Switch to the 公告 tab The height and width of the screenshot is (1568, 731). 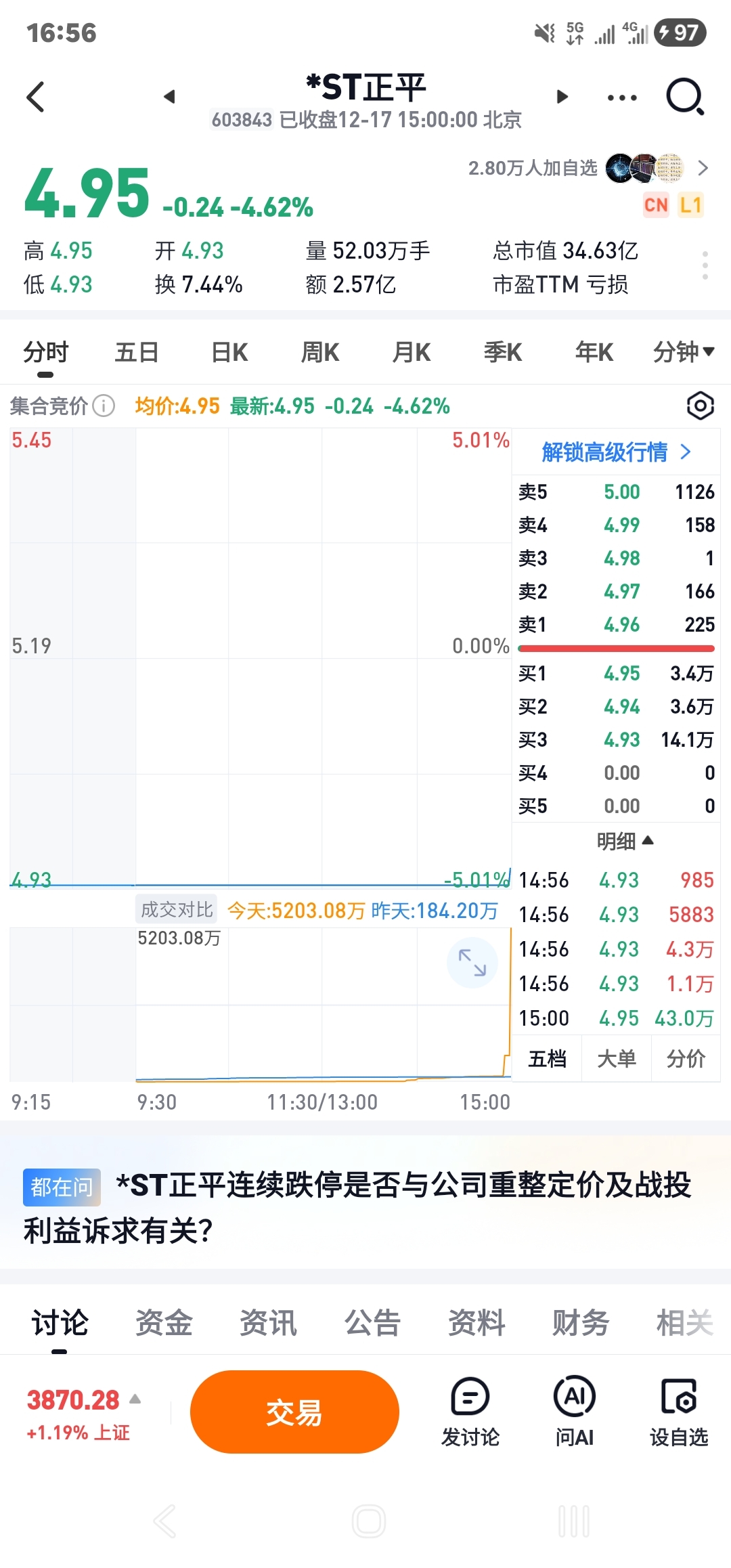pos(372,1323)
